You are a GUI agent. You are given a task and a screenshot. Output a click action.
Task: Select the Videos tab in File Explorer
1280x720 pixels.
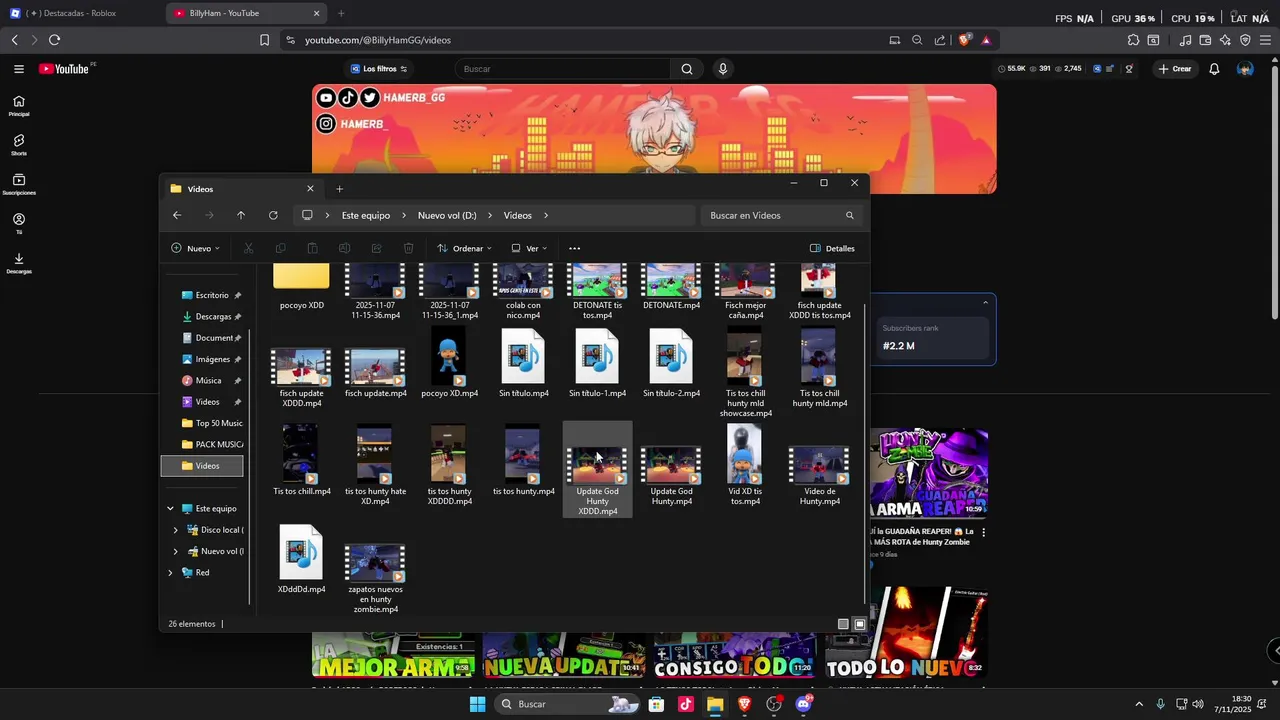(240, 189)
